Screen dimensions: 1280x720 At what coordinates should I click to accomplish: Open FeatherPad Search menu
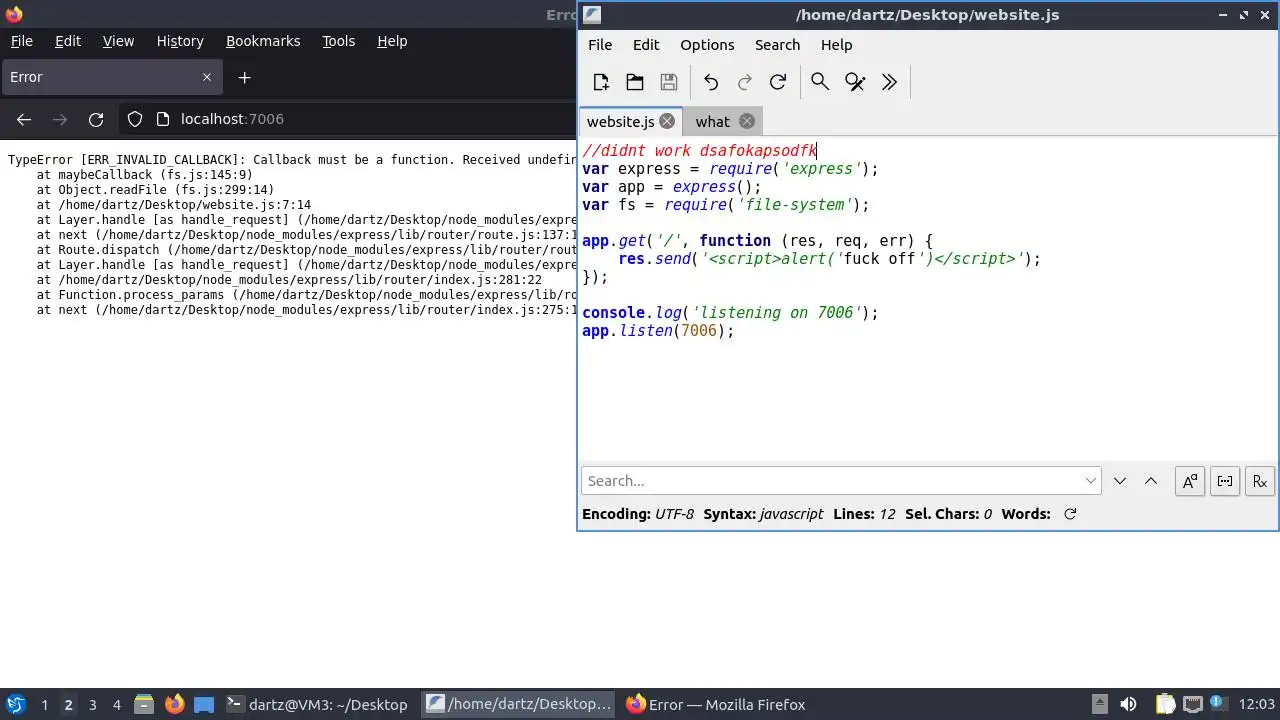[777, 45]
